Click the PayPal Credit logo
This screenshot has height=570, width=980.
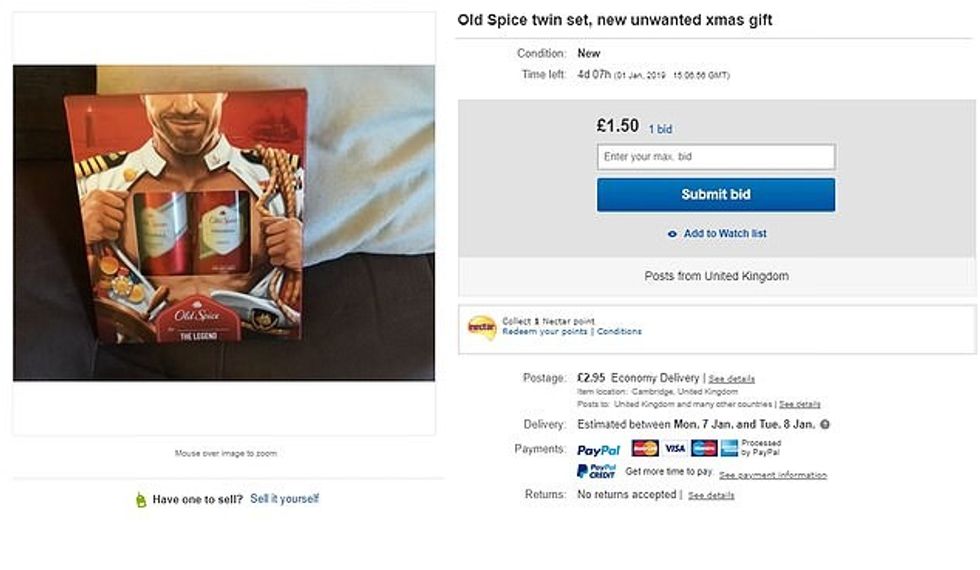pos(596,471)
